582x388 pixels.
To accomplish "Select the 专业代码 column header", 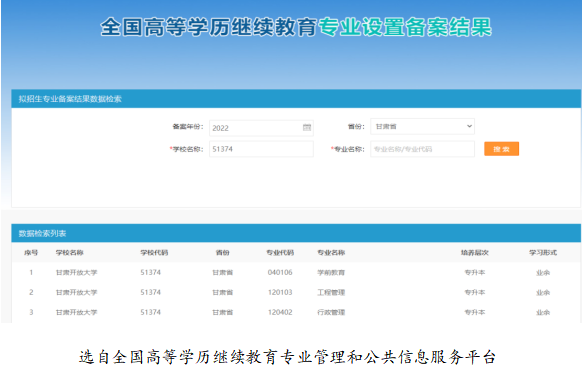I will (280, 252).
